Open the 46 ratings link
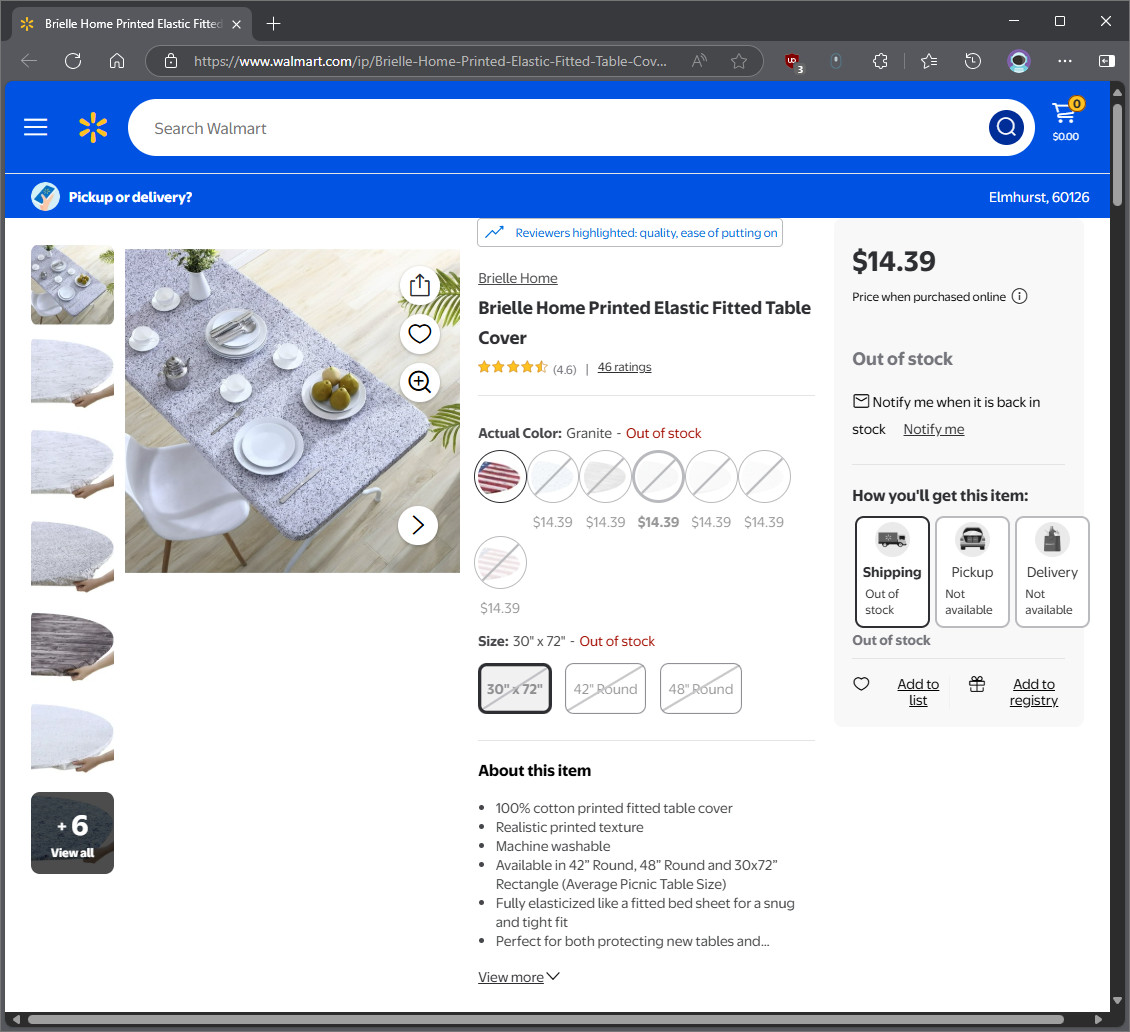This screenshot has width=1130, height=1032. [624, 367]
